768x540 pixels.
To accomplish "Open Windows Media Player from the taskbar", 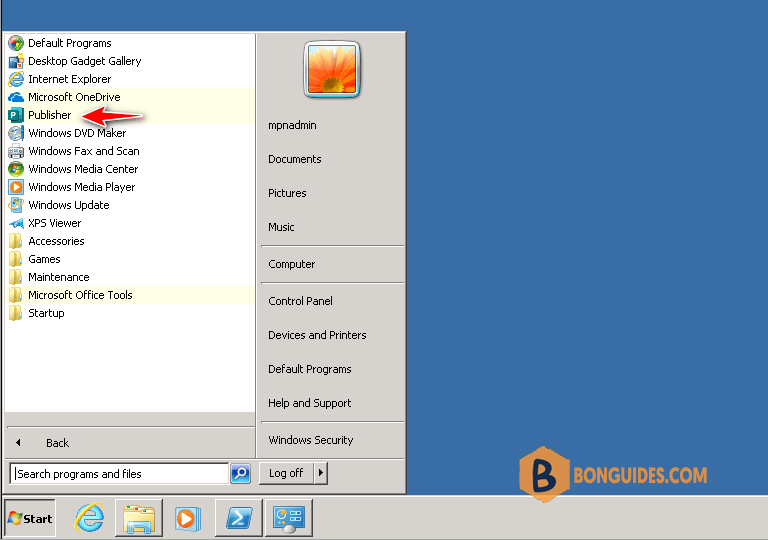I will coord(188,518).
